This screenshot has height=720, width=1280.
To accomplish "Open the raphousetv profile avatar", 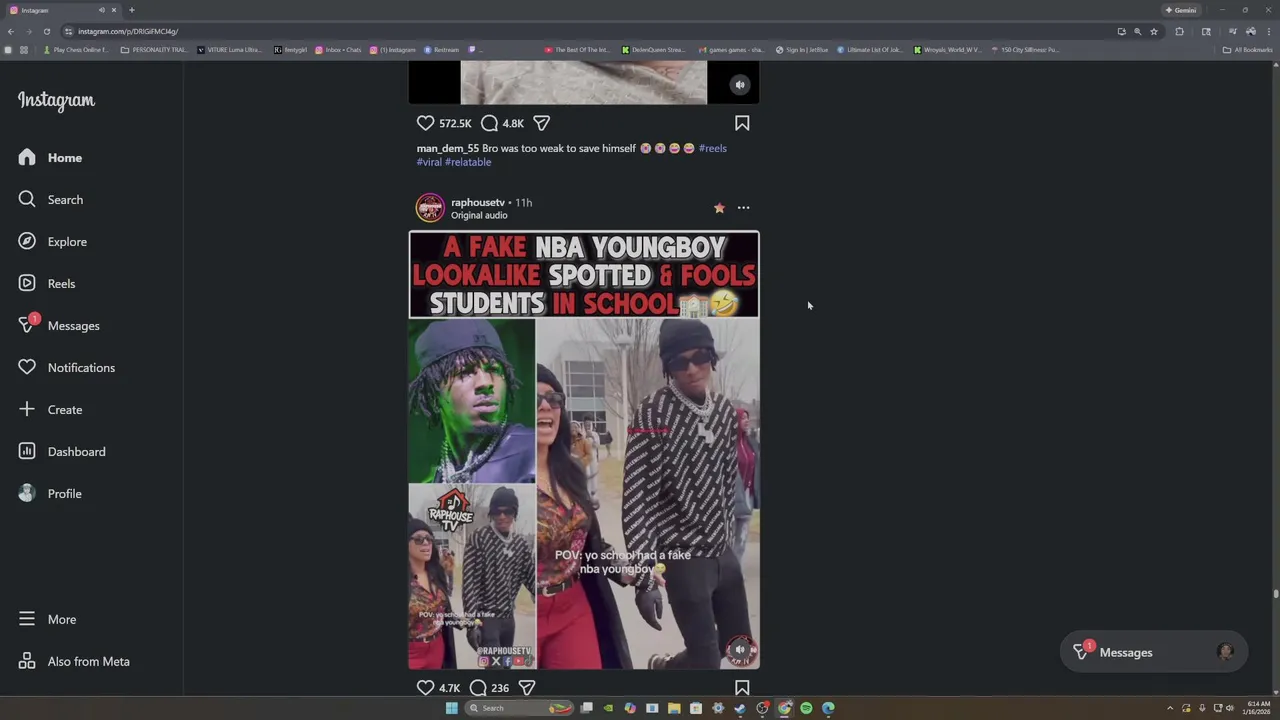I will (430, 208).
